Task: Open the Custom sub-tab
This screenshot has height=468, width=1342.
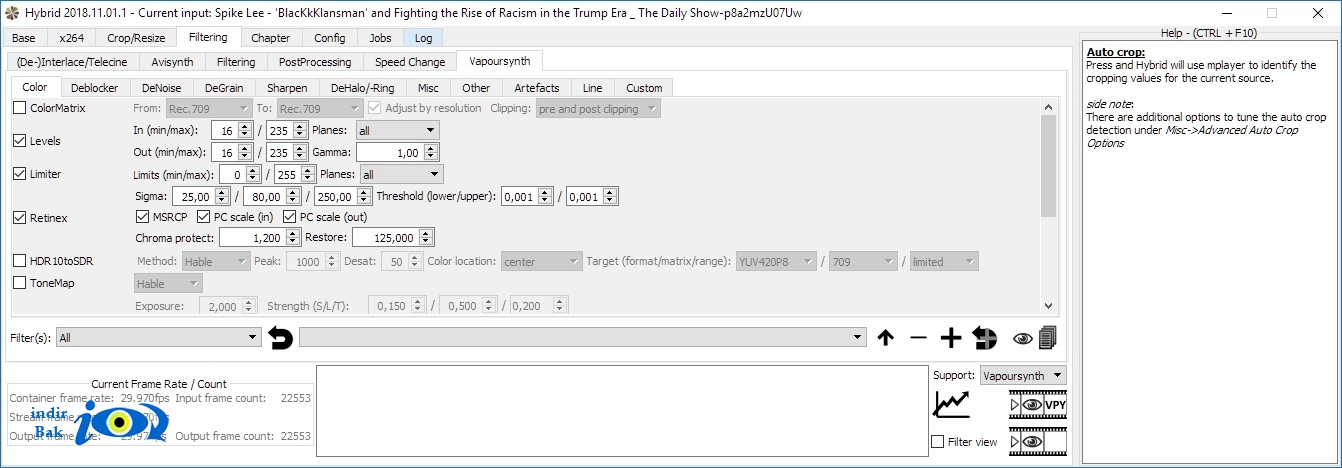Action: [644, 88]
